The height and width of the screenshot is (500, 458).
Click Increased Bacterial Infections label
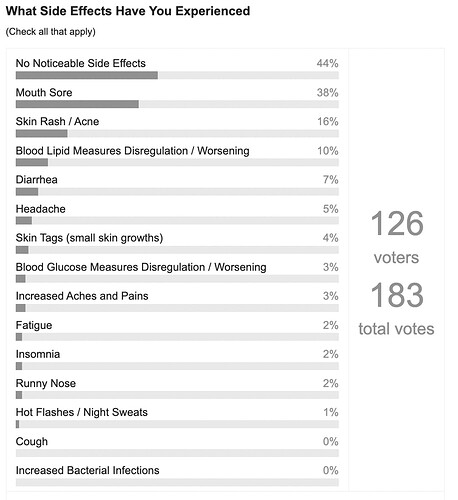tap(88, 470)
